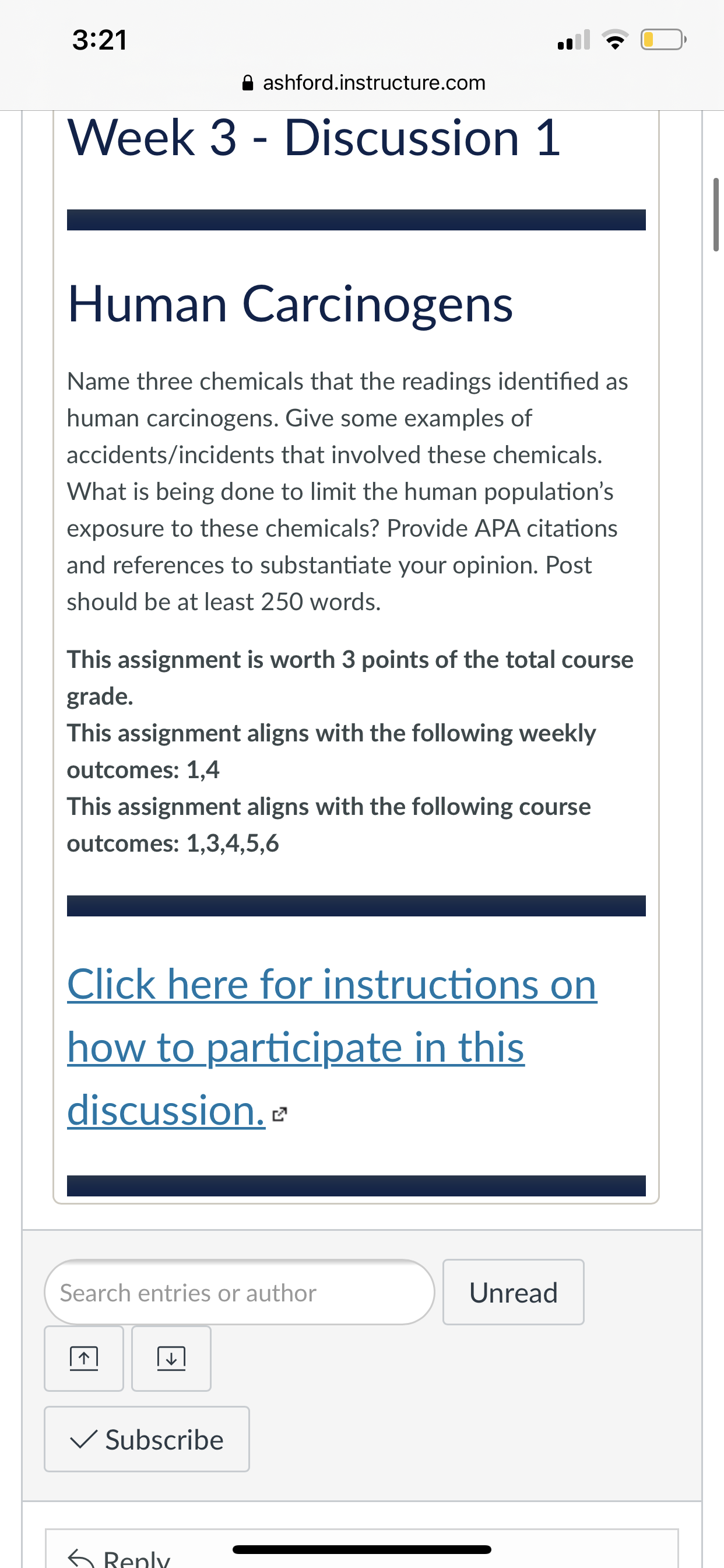This screenshot has width=724, height=1568.
Task: Tap the cellular signal strength icon
Action: 574,40
